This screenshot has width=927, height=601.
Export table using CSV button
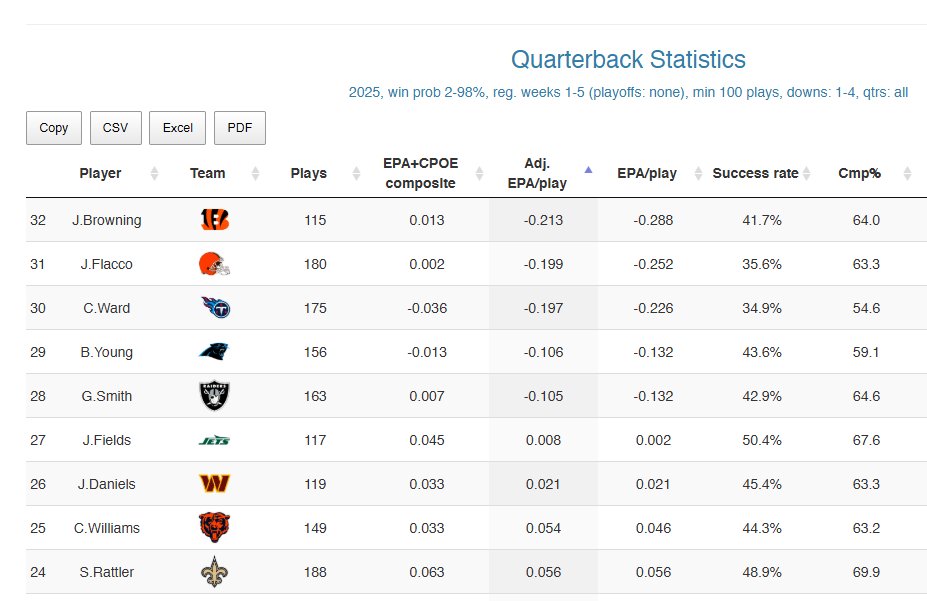tap(116, 128)
